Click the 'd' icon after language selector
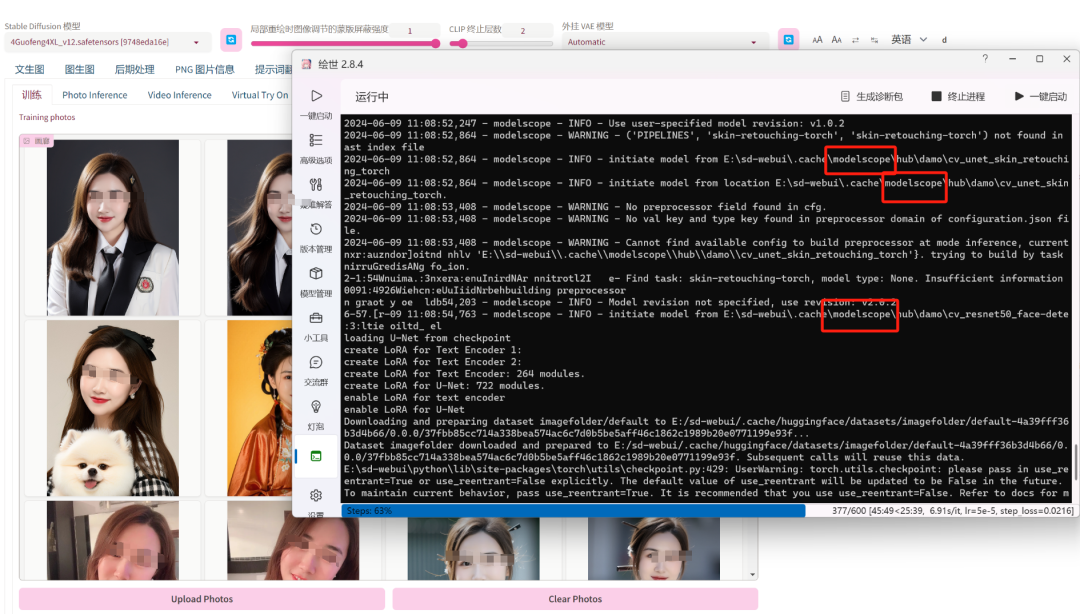Screen dimensions: 1080x614 tap(944, 40)
